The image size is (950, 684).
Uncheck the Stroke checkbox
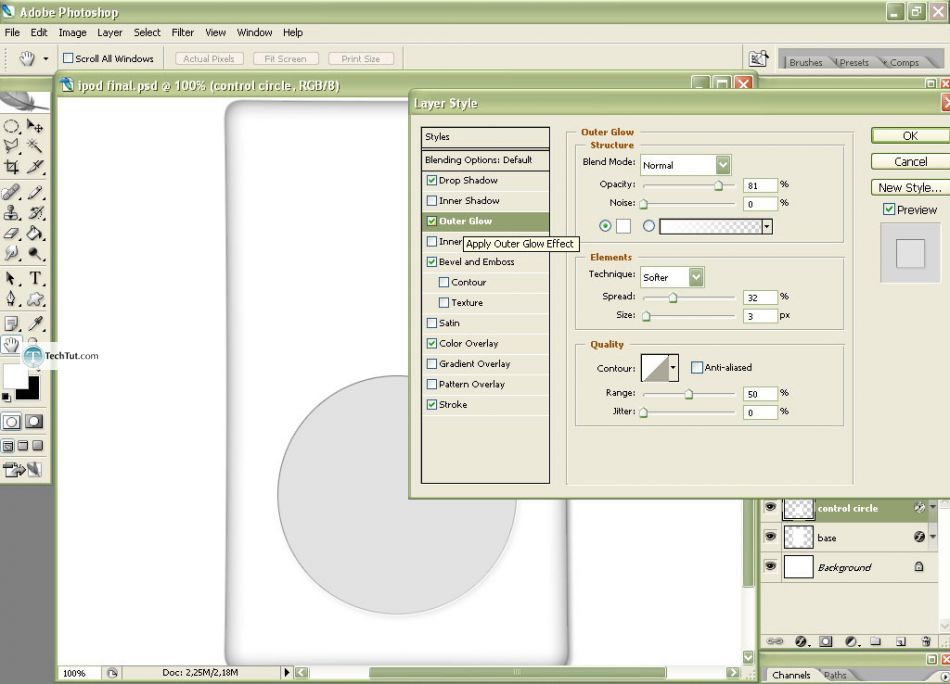(x=431, y=405)
